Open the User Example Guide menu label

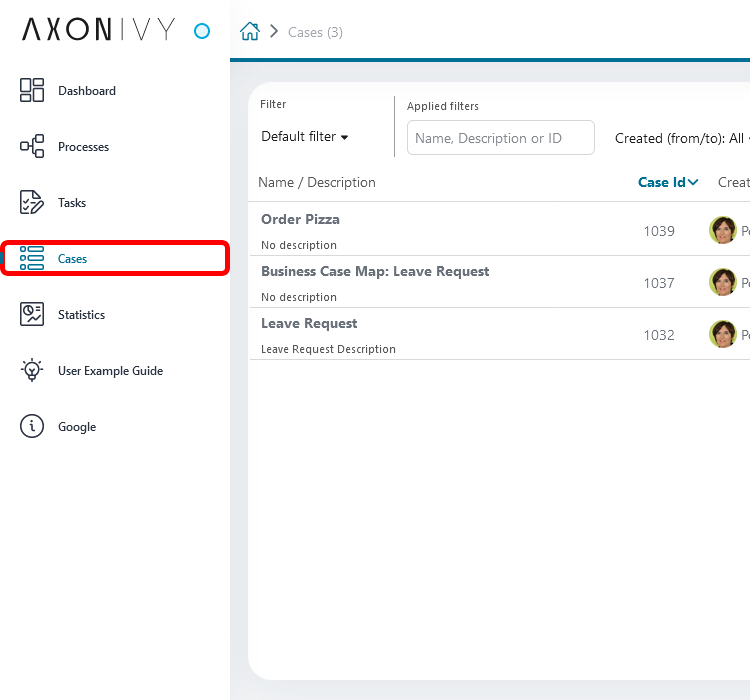pyautogui.click(x=110, y=371)
